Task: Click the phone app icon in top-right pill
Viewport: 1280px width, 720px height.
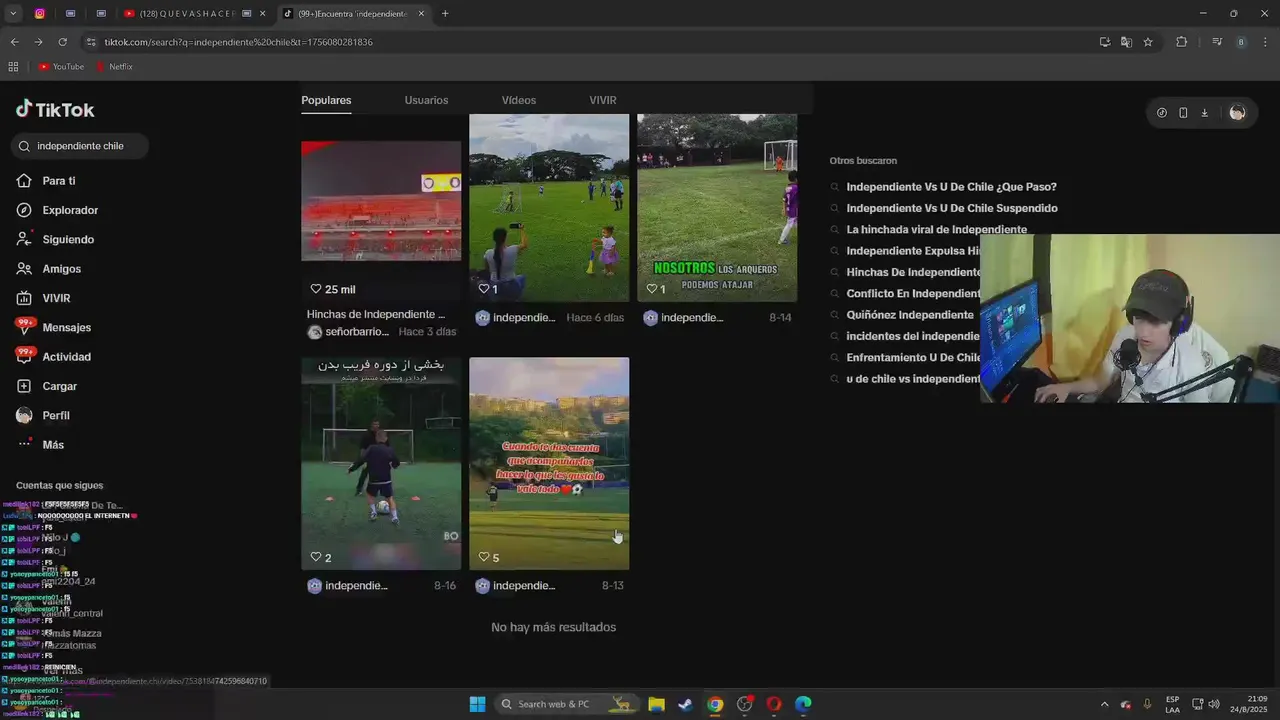Action: (1183, 113)
